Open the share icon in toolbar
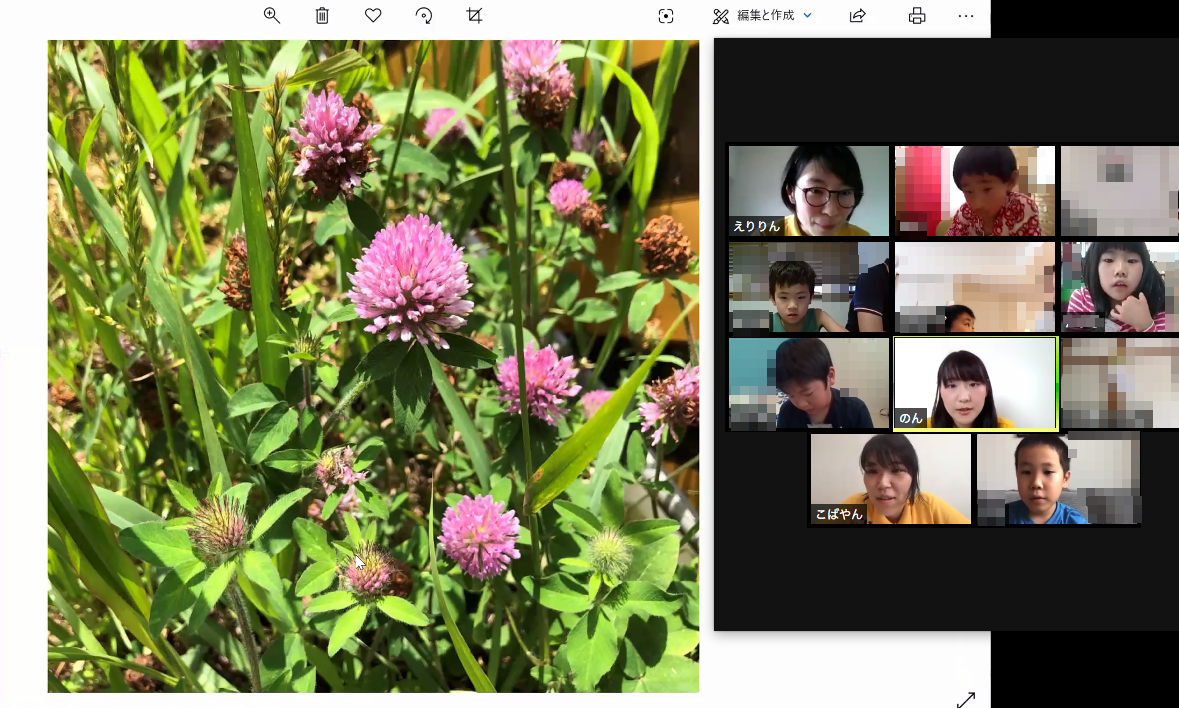 857,16
